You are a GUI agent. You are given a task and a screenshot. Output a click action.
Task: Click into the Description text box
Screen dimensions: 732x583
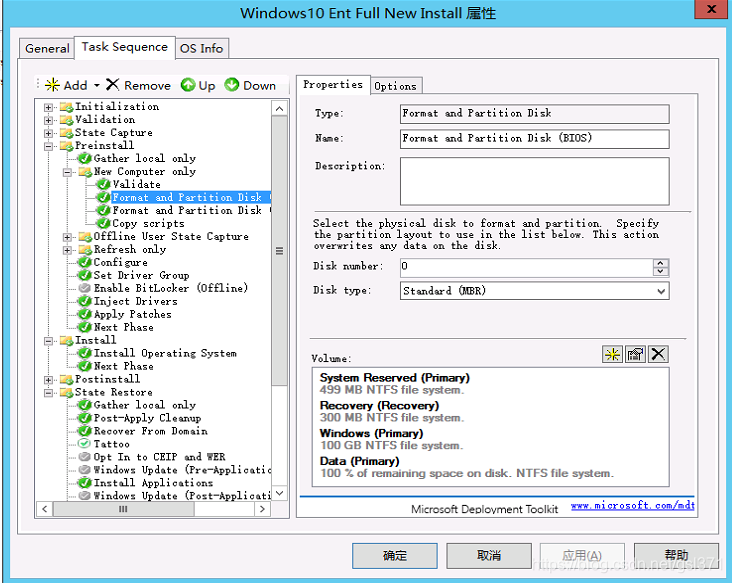535,181
